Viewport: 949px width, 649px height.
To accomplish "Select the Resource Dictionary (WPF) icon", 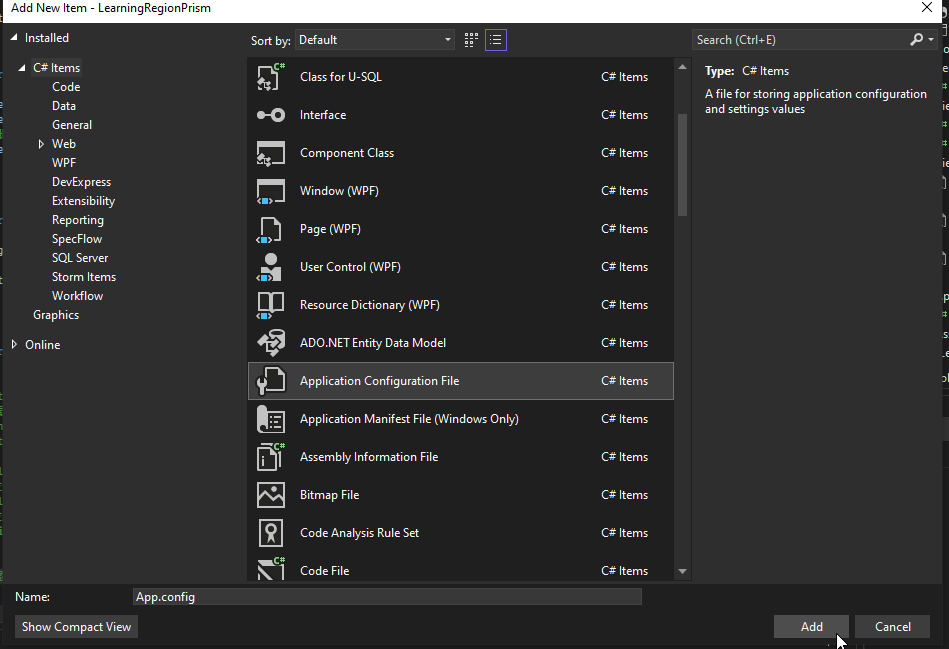I will pyautogui.click(x=271, y=305).
